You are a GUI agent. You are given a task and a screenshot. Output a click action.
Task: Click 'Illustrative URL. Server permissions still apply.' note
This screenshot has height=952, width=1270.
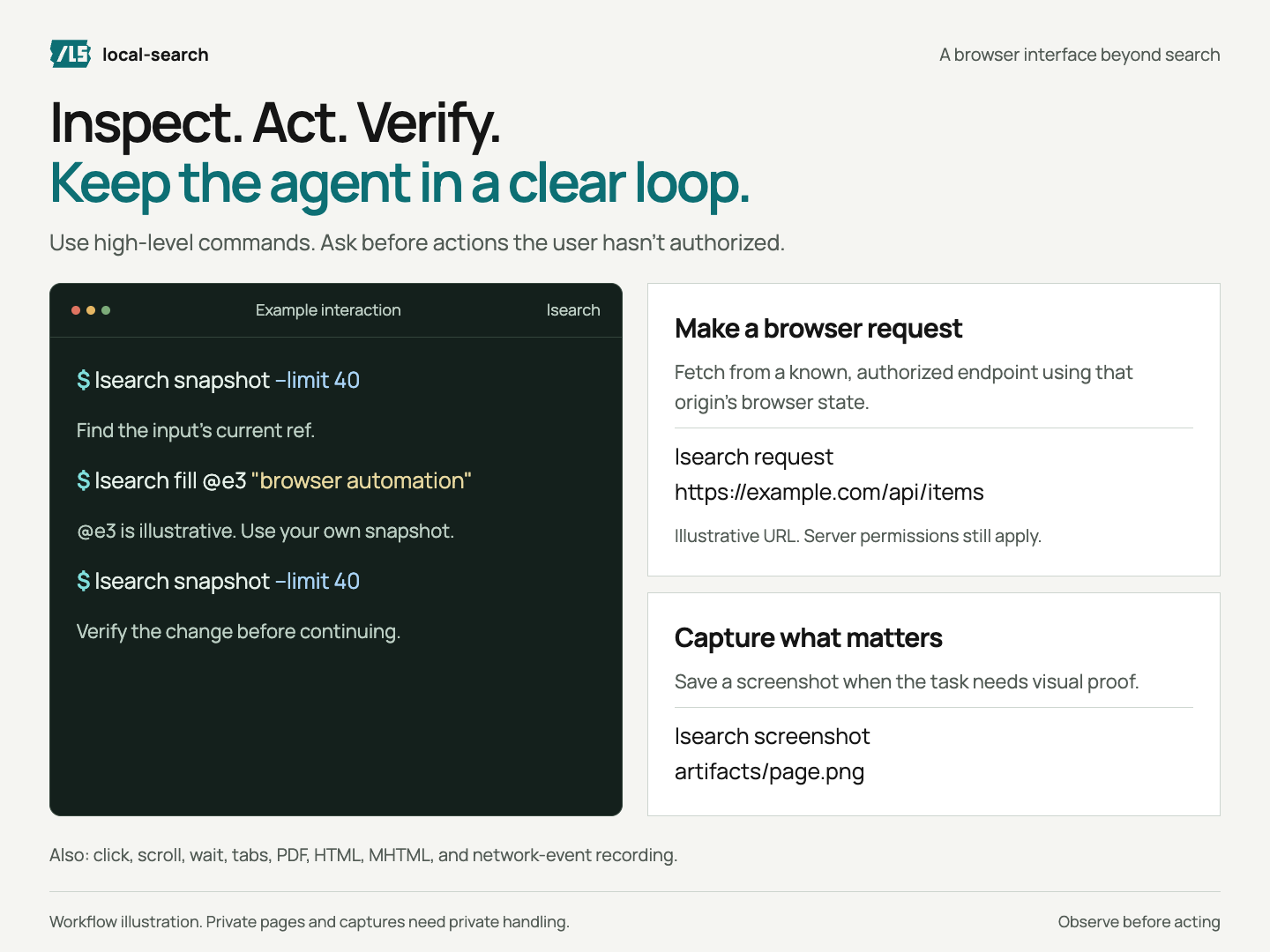coord(858,536)
